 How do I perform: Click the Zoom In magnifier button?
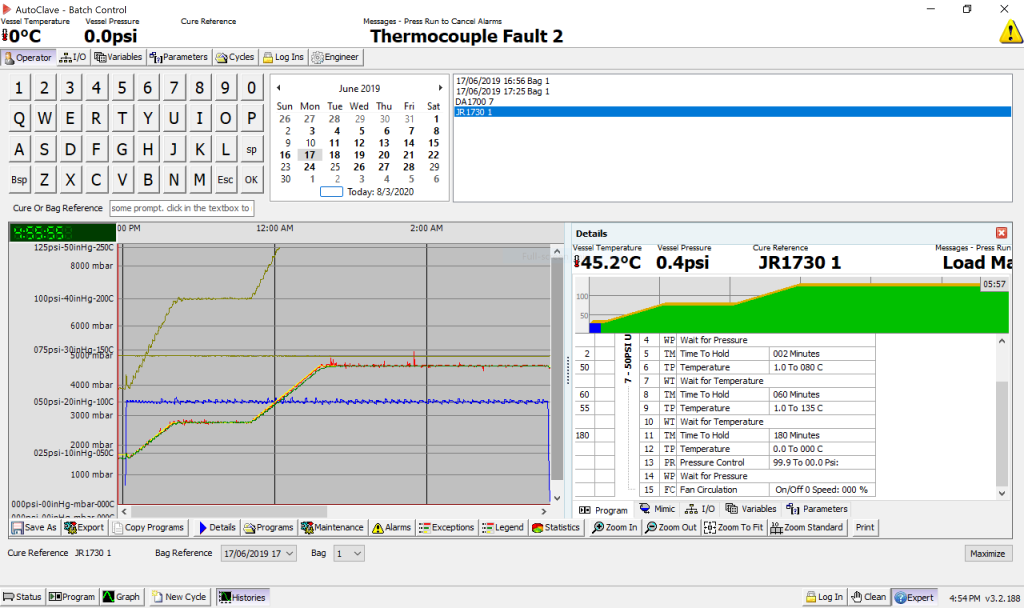[x=614, y=527]
